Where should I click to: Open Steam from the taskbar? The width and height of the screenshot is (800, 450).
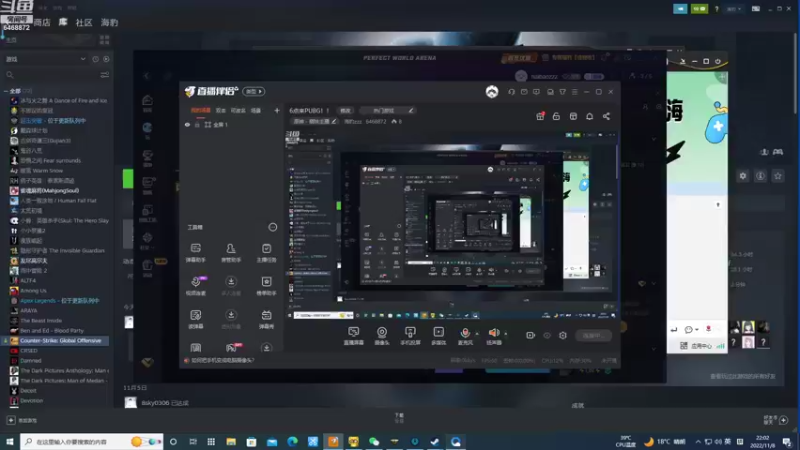coord(435,441)
